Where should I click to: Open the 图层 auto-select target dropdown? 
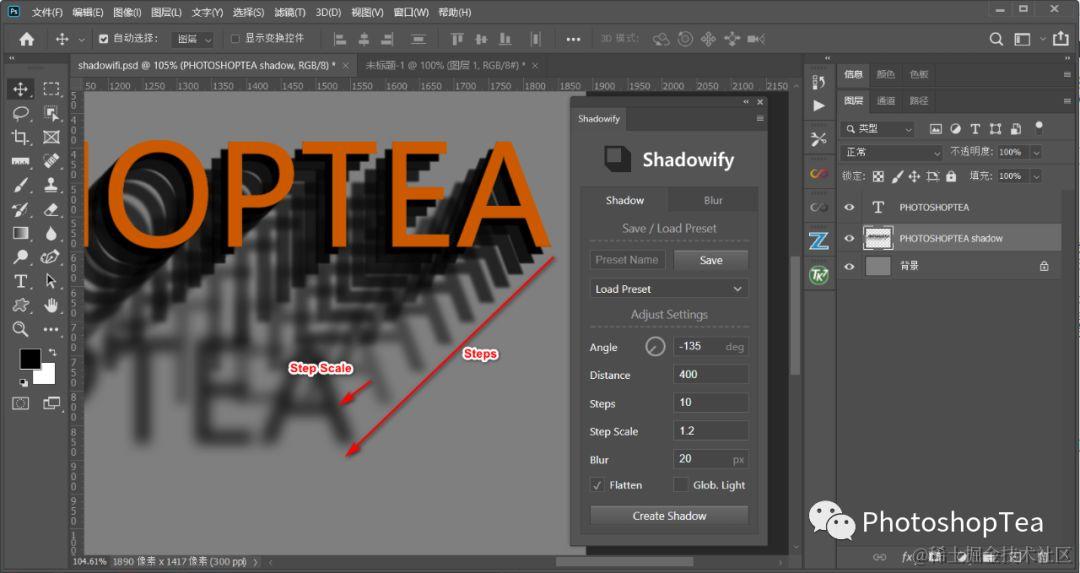pos(192,39)
